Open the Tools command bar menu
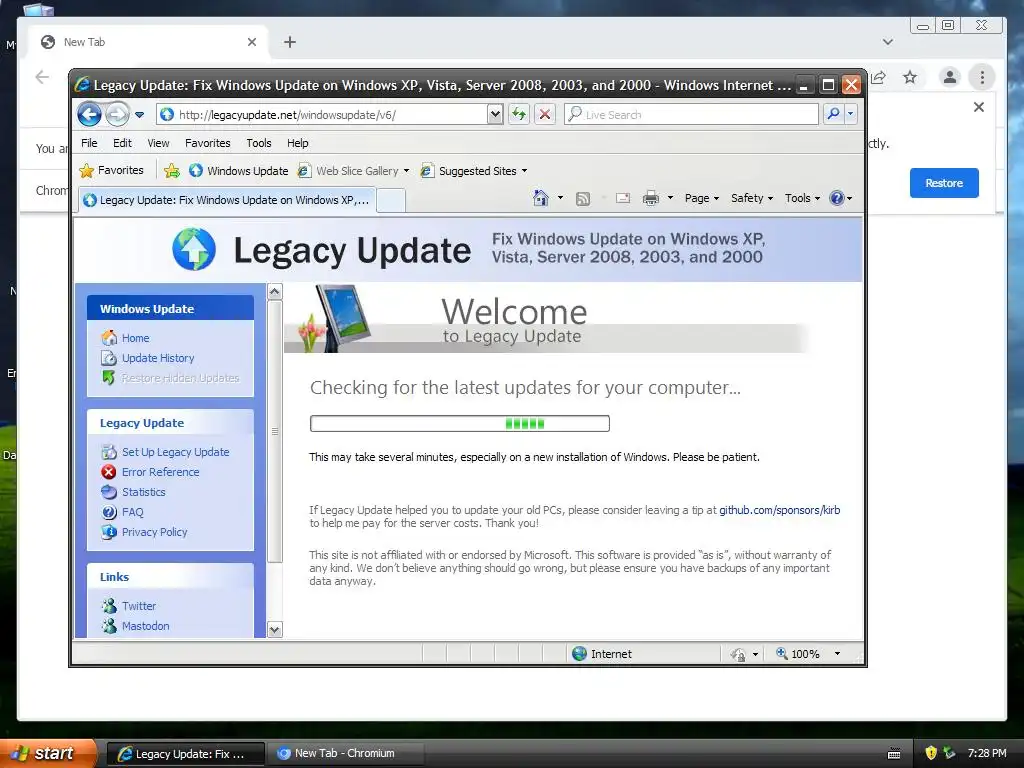This screenshot has width=1024, height=768. [x=802, y=198]
